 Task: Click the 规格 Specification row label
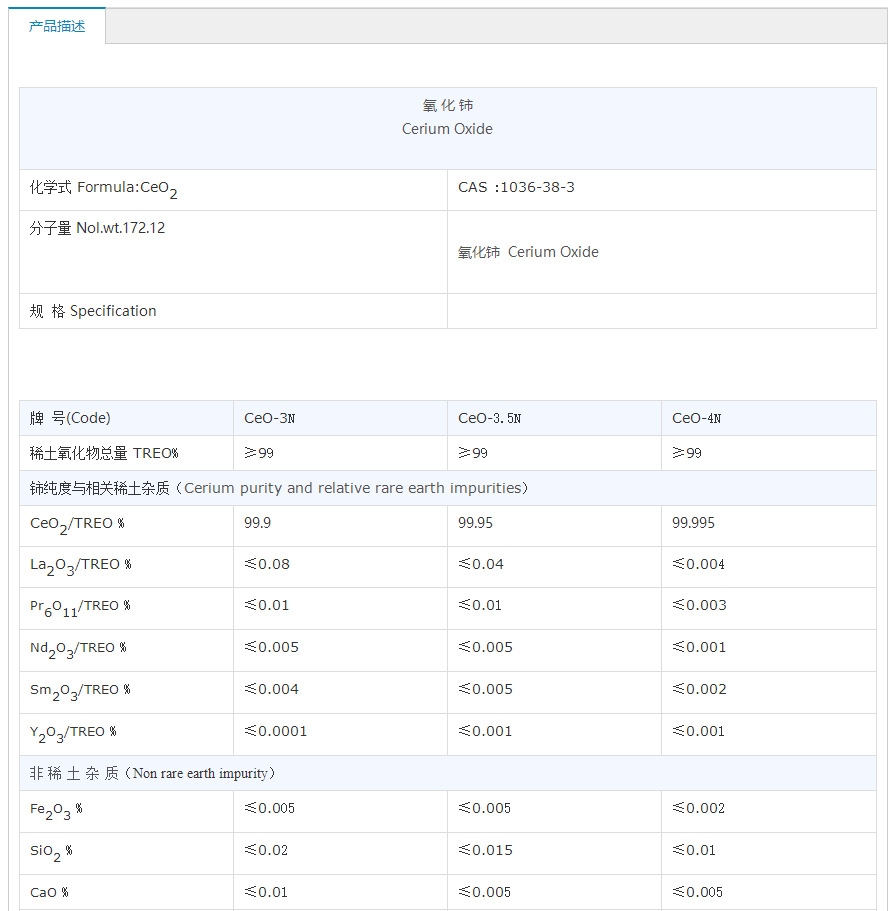[93, 311]
